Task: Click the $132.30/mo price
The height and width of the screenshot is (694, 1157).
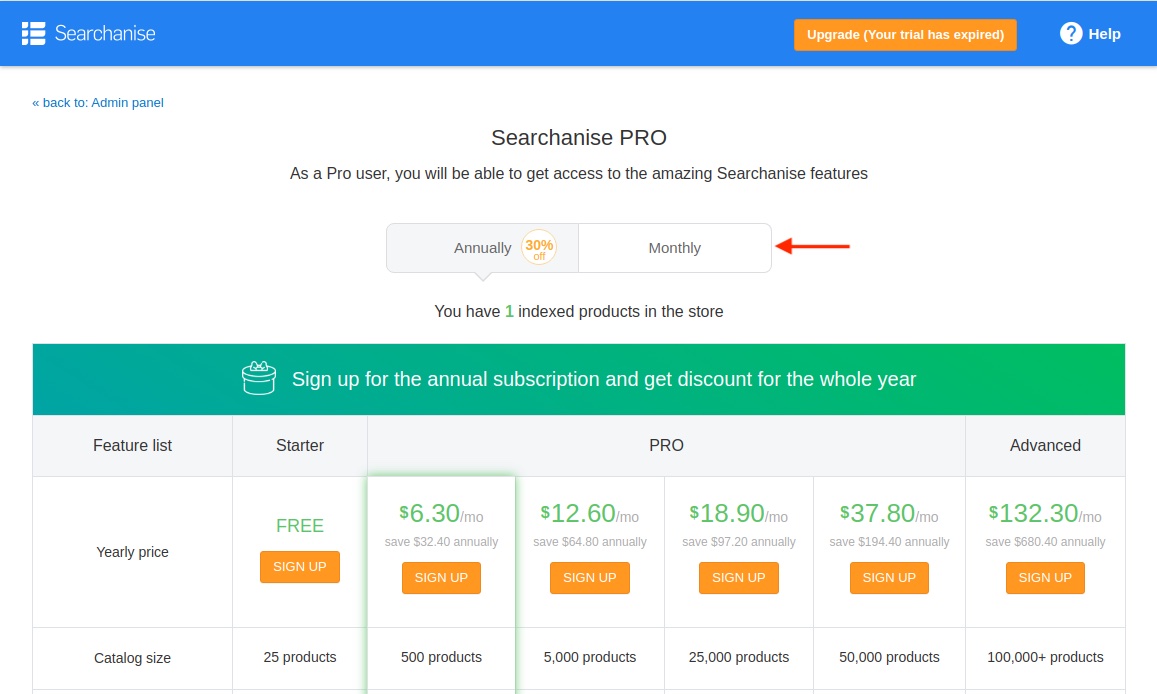Action: [1045, 513]
